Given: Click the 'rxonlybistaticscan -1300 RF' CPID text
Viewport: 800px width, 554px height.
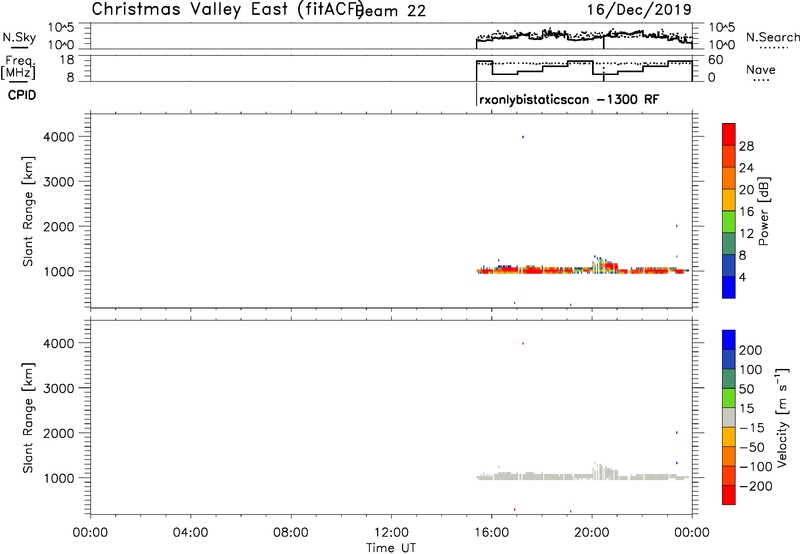Looking at the screenshot, I should coord(569,99).
